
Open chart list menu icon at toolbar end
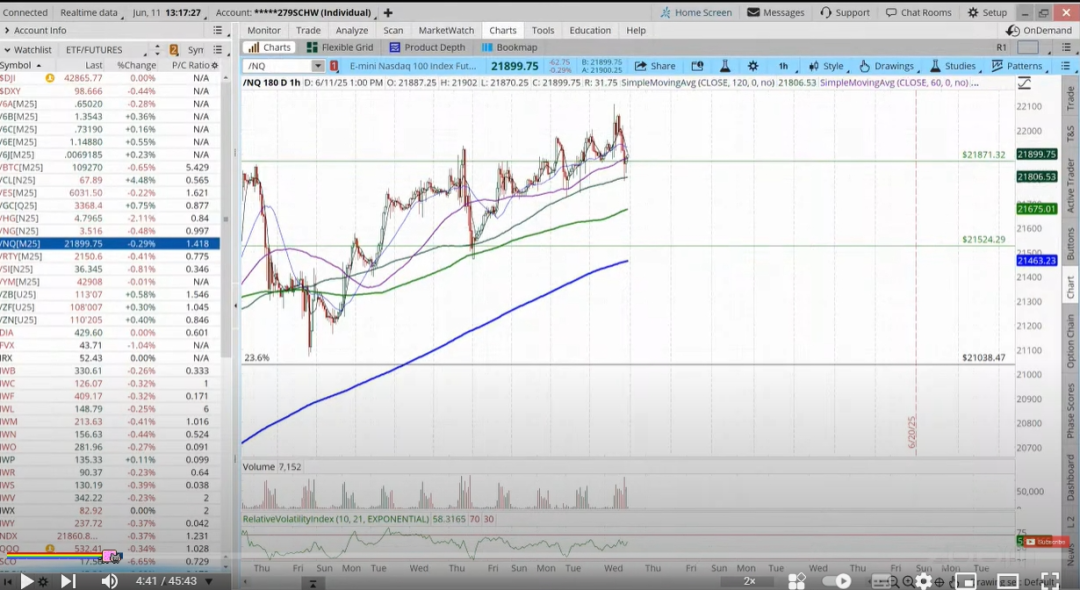click(1066, 66)
